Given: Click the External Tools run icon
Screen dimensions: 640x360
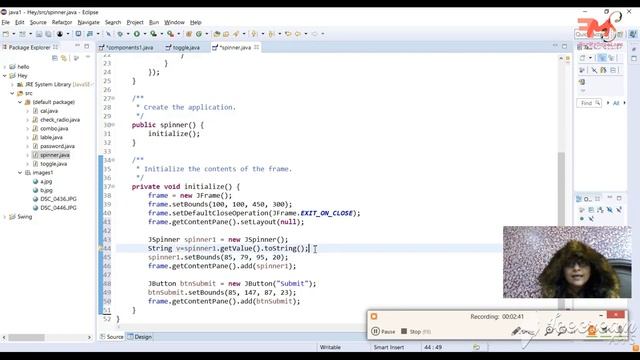Looking at the screenshot, I should pos(170,34).
